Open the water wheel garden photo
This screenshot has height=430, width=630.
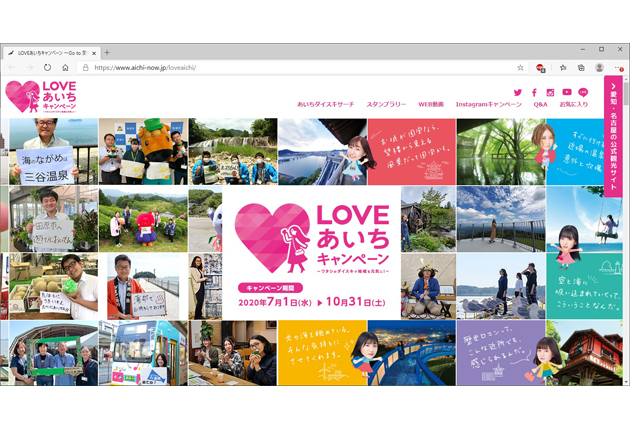click(428, 219)
